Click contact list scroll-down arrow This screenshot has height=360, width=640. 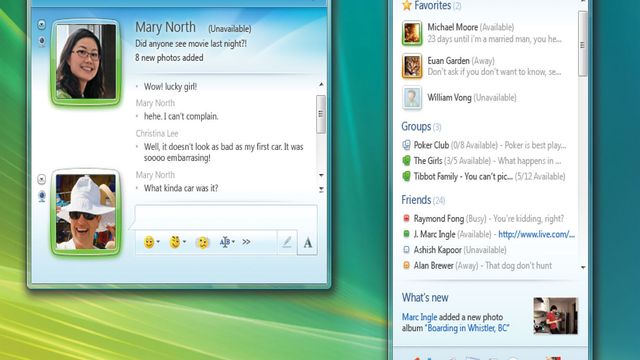(x=583, y=267)
